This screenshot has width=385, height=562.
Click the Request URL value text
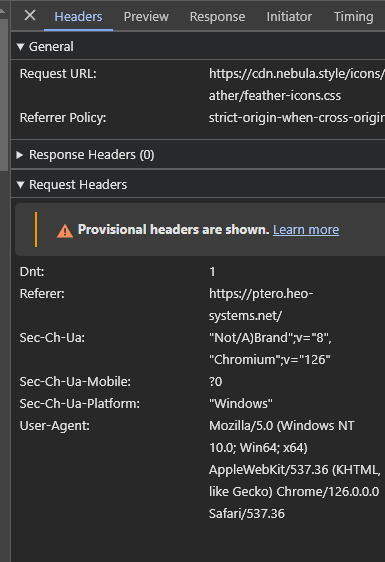coord(297,85)
